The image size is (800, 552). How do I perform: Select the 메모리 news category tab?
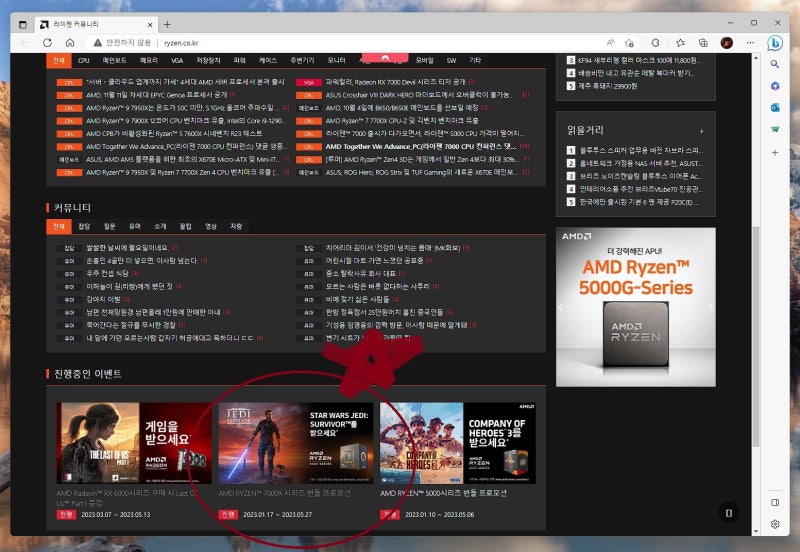point(149,60)
